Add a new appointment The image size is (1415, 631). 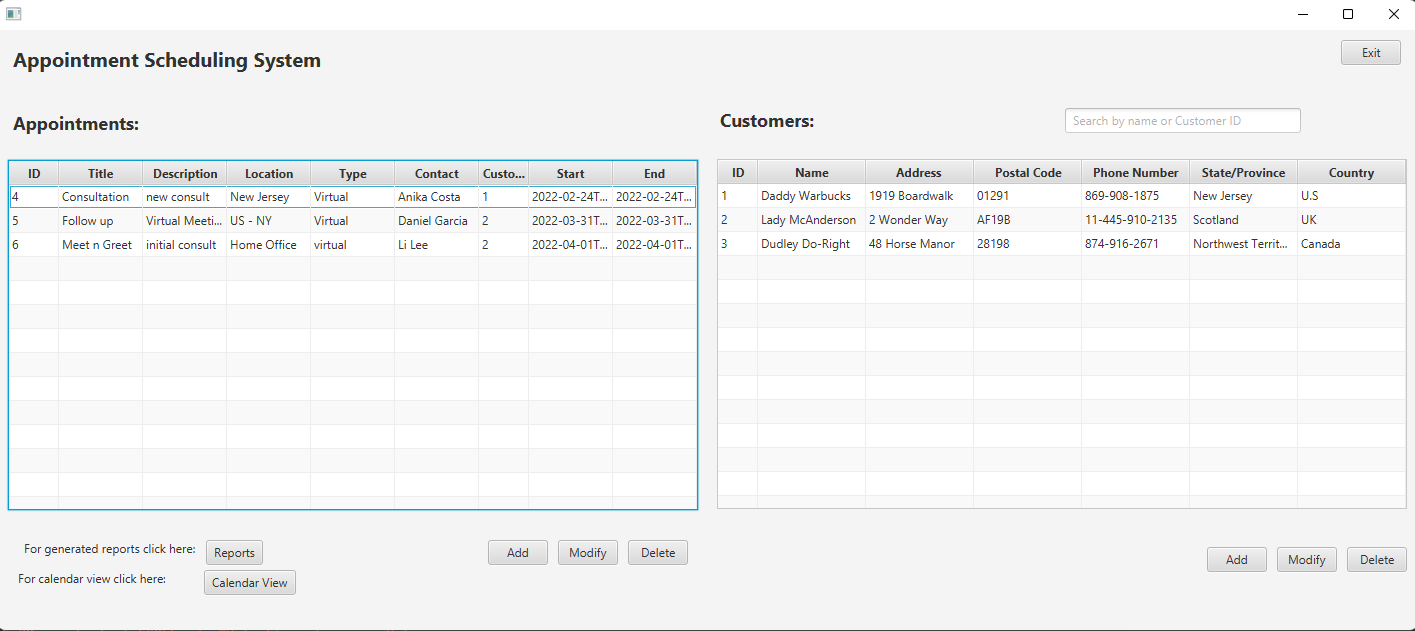click(x=518, y=553)
